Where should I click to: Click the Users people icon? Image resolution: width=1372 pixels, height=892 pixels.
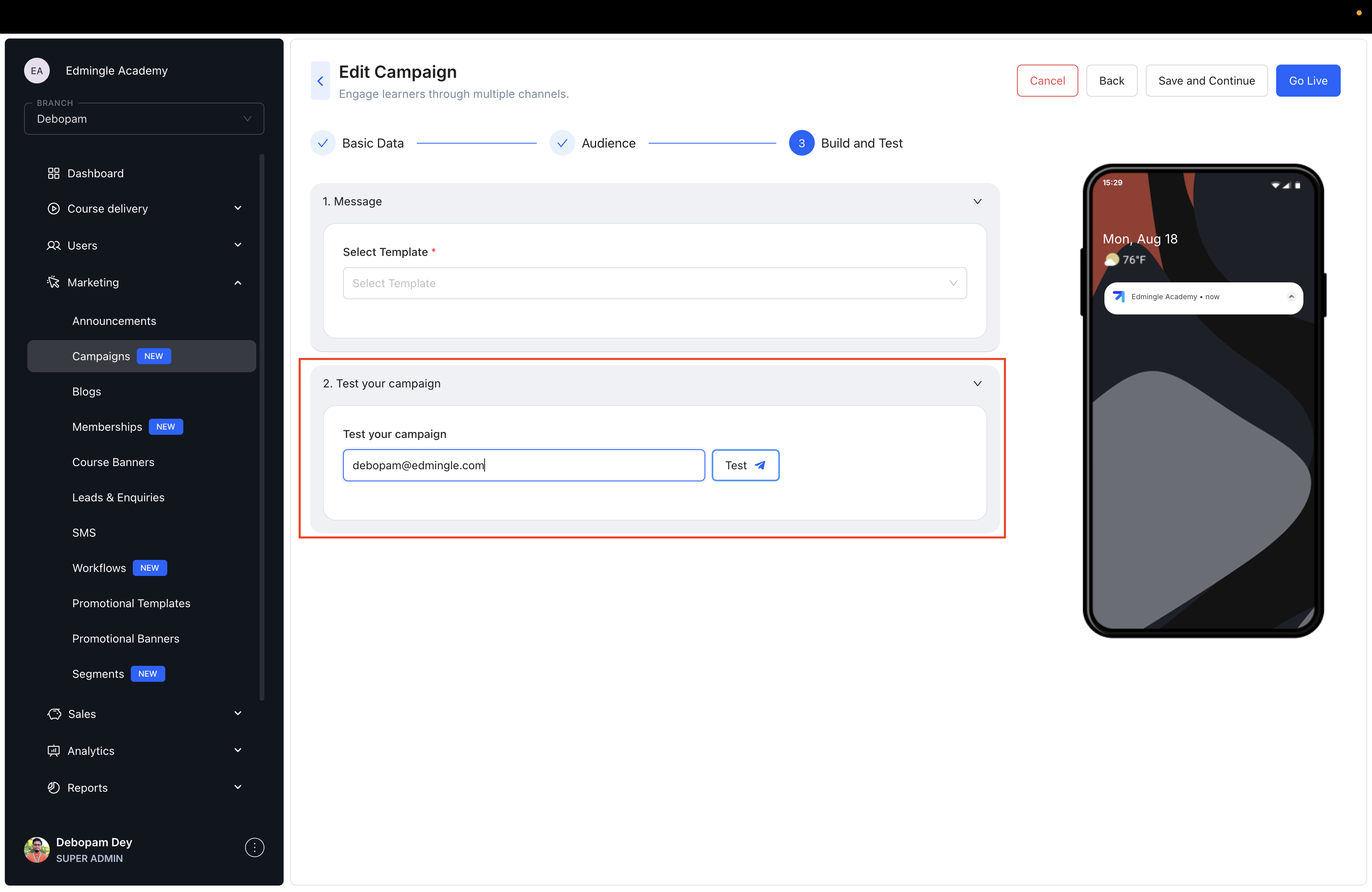54,245
